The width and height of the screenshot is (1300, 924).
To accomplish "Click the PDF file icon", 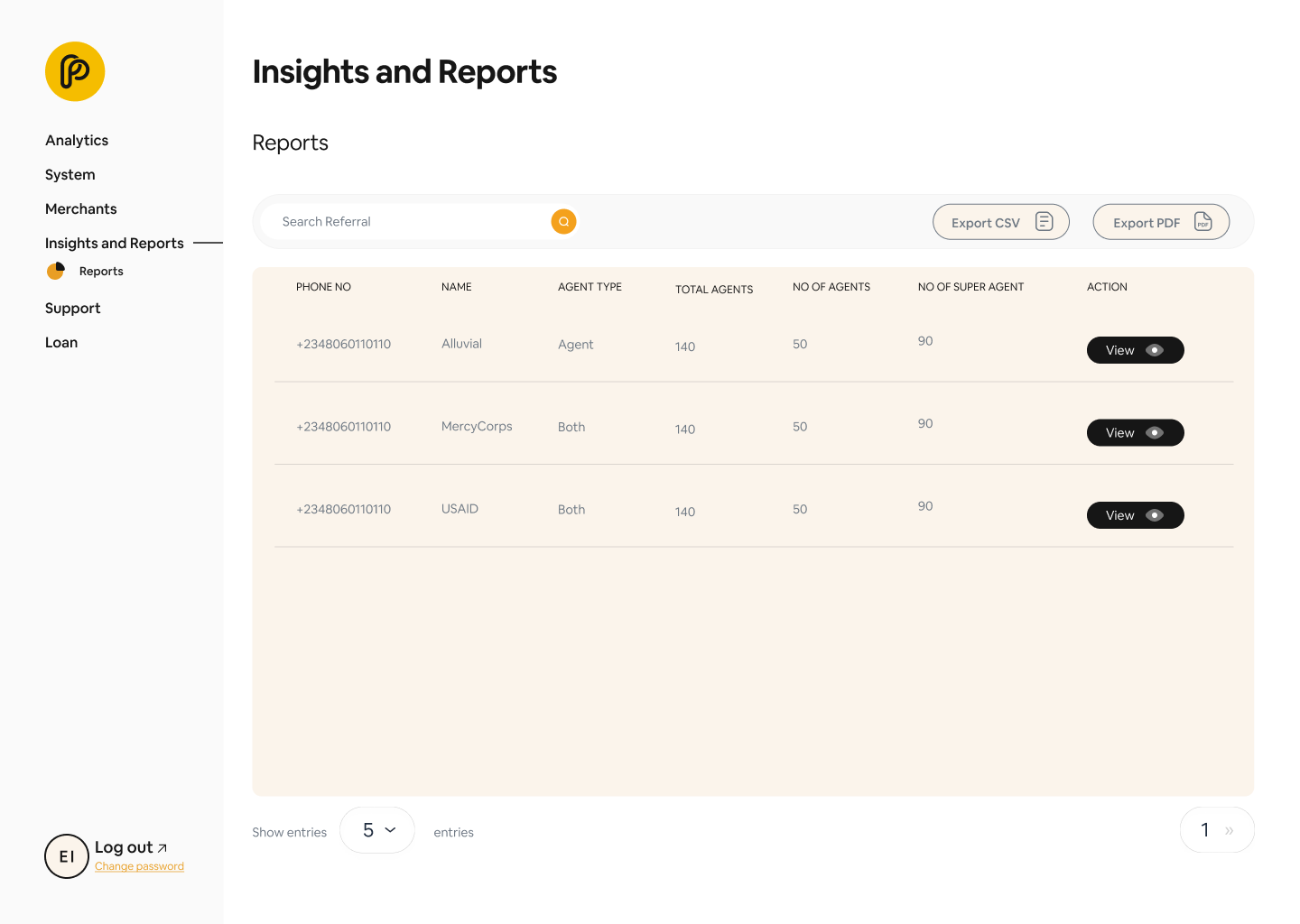I will [1203, 221].
